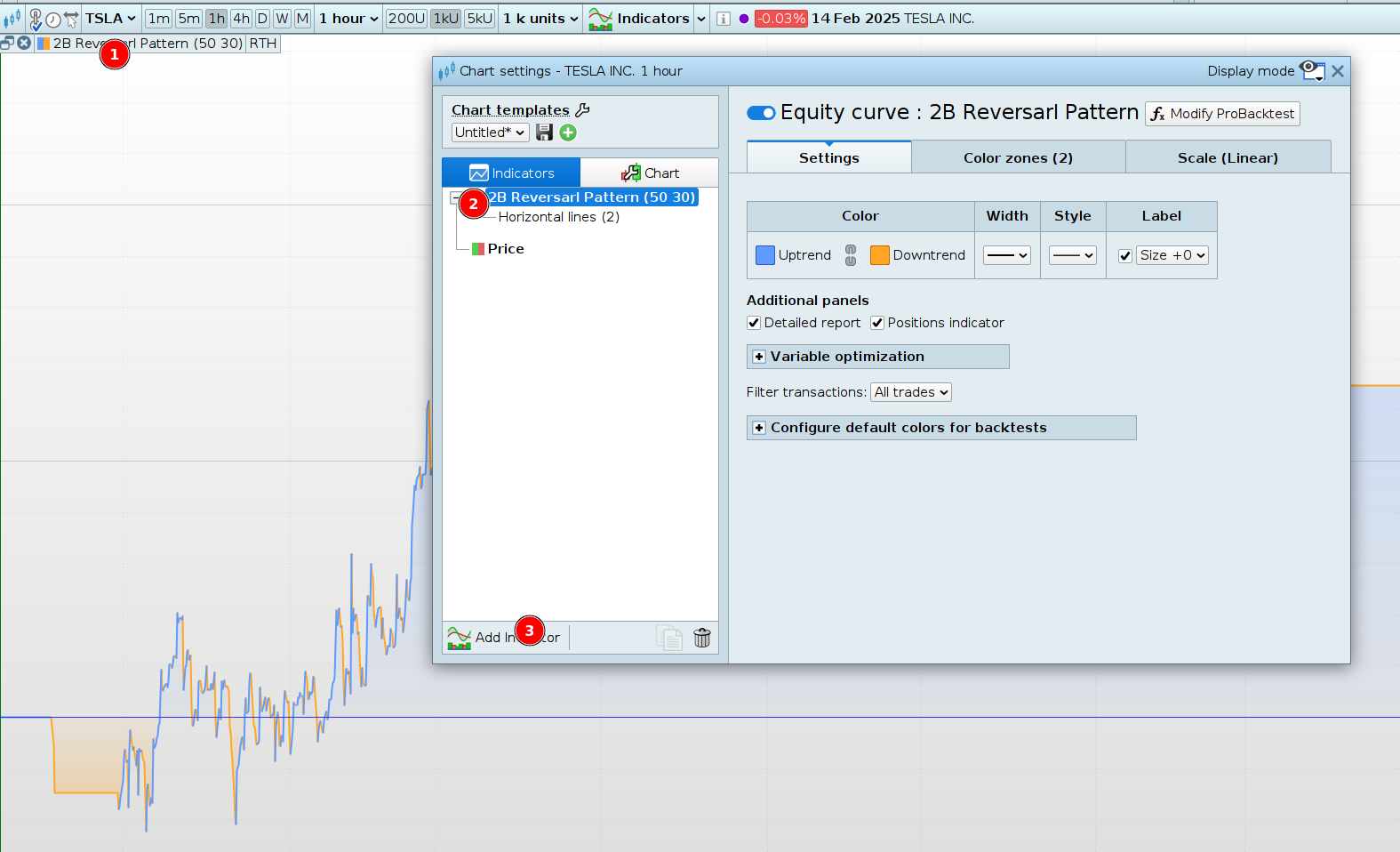The height and width of the screenshot is (852, 1400).
Task: Open the 1 k units dropdown
Action: (540, 19)
